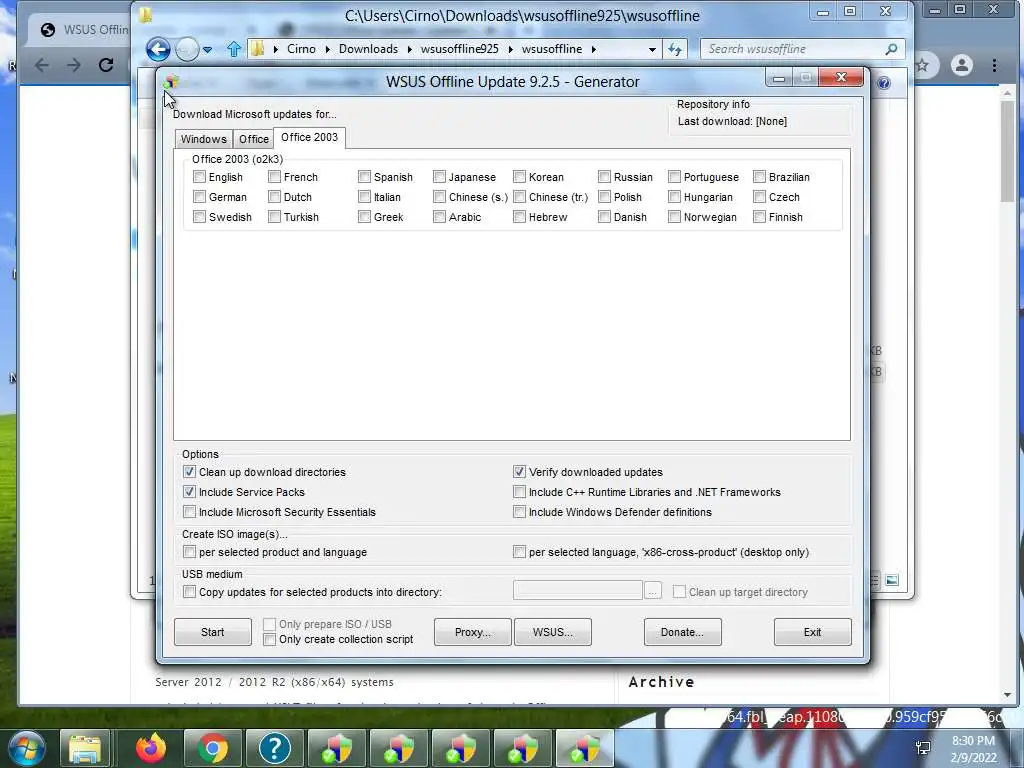Open the address bar history dropdown
This screenshot has height=768, width=1024.
point(652,49)
